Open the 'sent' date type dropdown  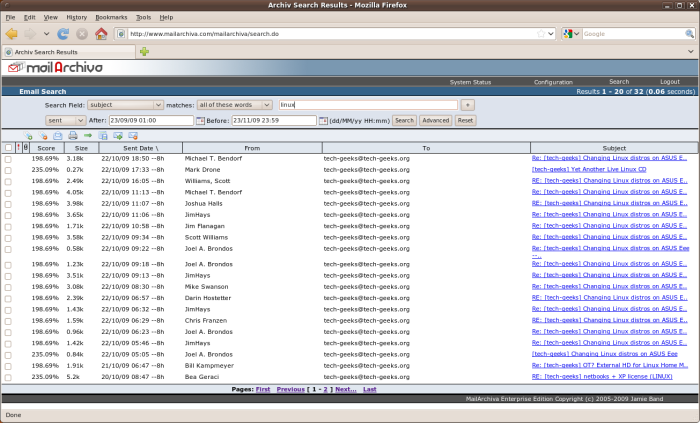tap(65, 120)
